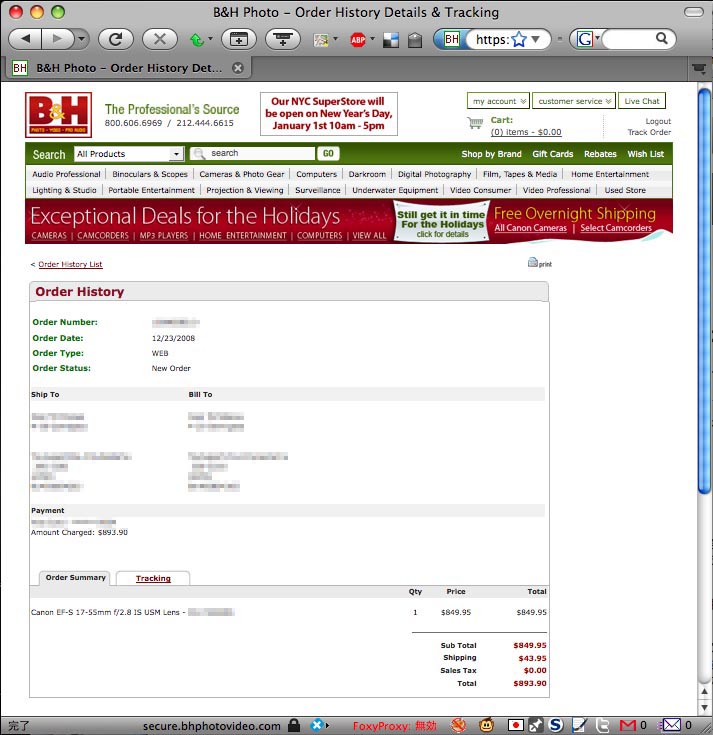Open the my account dropdown
Image resolution: width=713 pixels, height=735 pixels.
[x=498, y=101]
